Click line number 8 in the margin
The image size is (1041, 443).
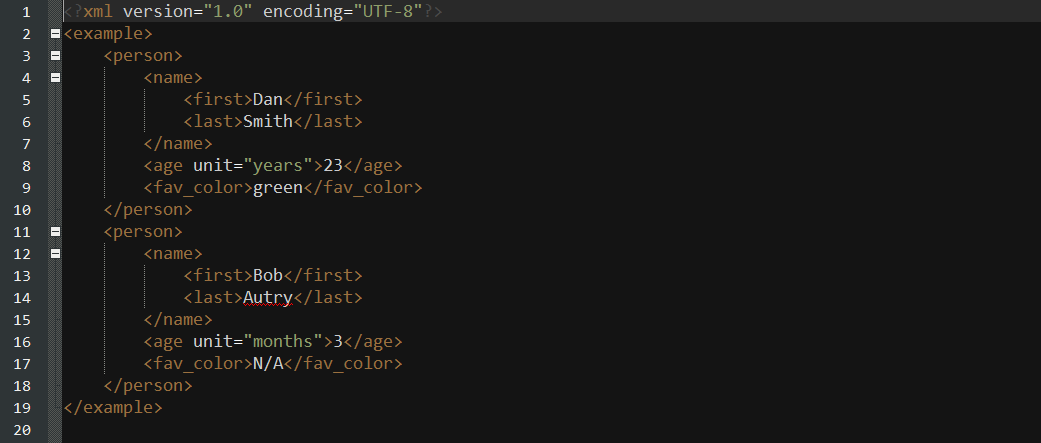coord(26,166)
